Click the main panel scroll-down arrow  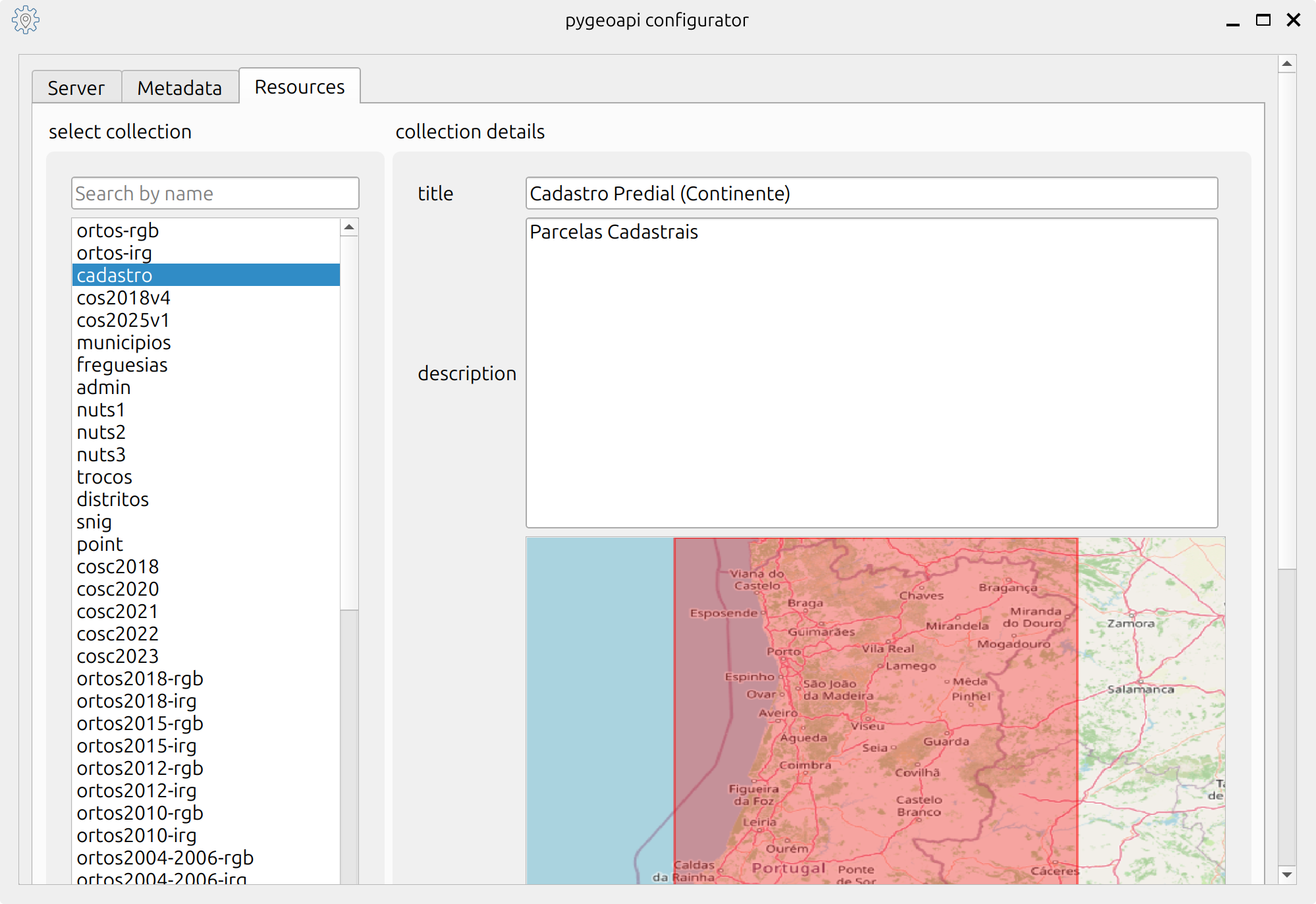1286,874
